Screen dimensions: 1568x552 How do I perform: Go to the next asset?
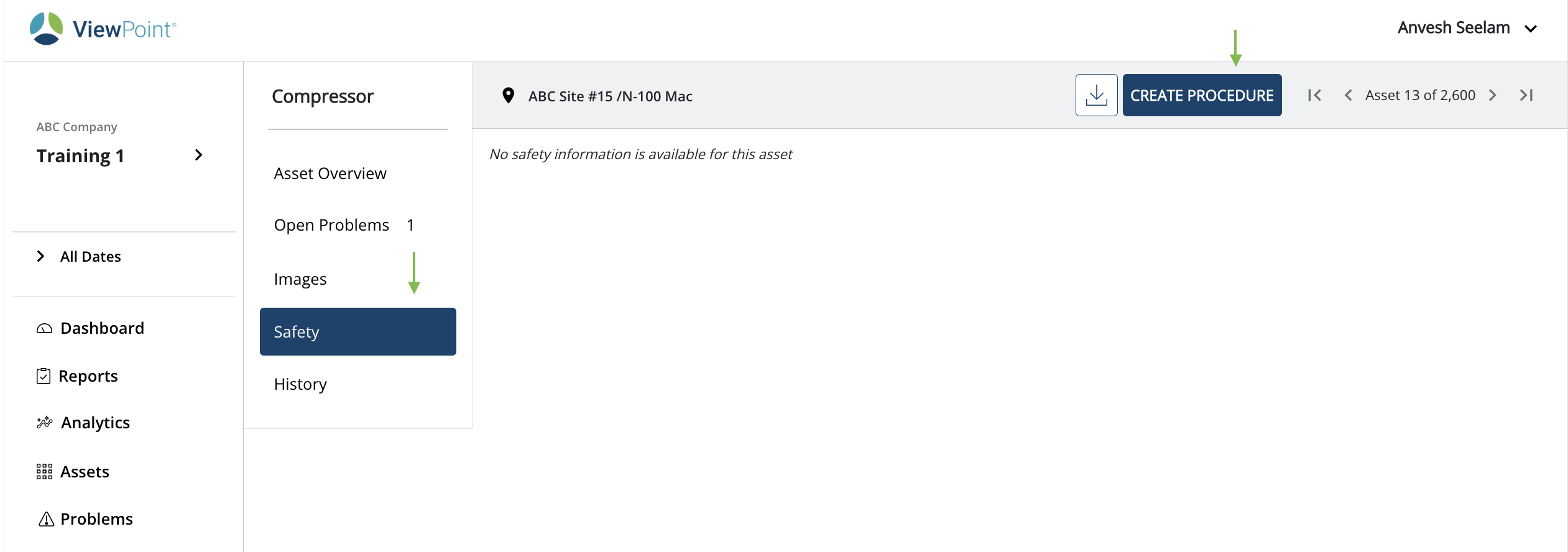pos(1493,95)
